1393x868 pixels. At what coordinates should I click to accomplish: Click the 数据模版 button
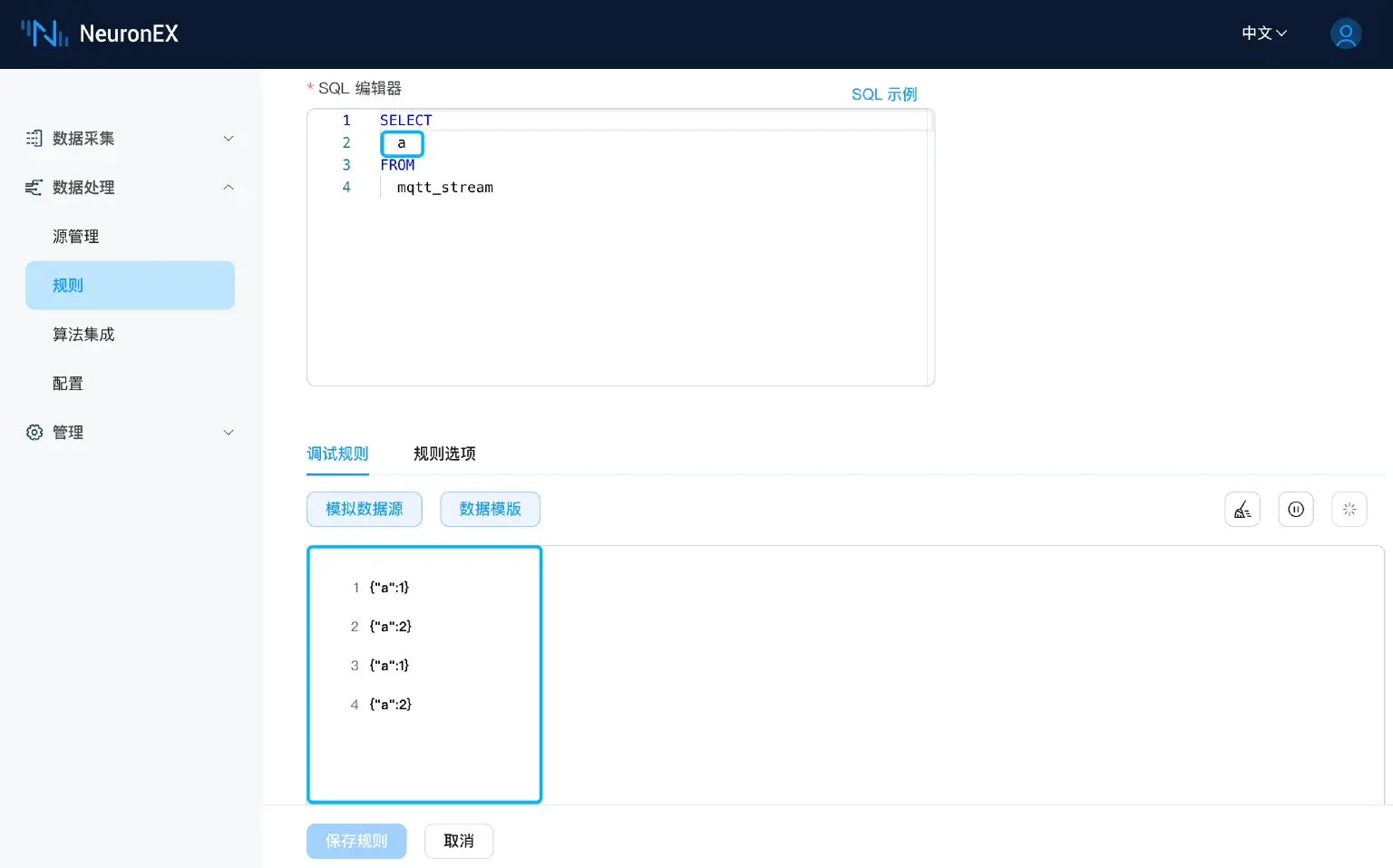[x=490, y=509]
